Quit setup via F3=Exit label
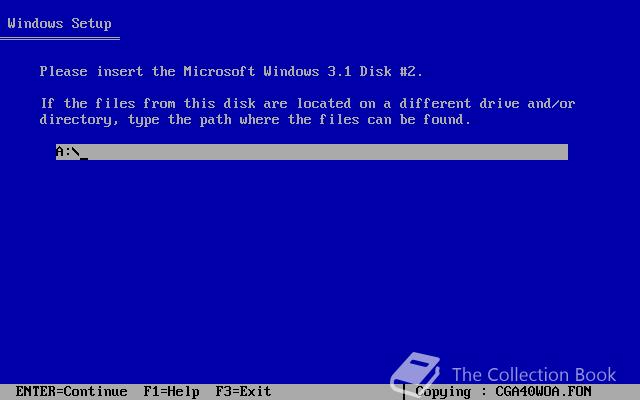Screen dimensions: 640x400 point(243,391)
